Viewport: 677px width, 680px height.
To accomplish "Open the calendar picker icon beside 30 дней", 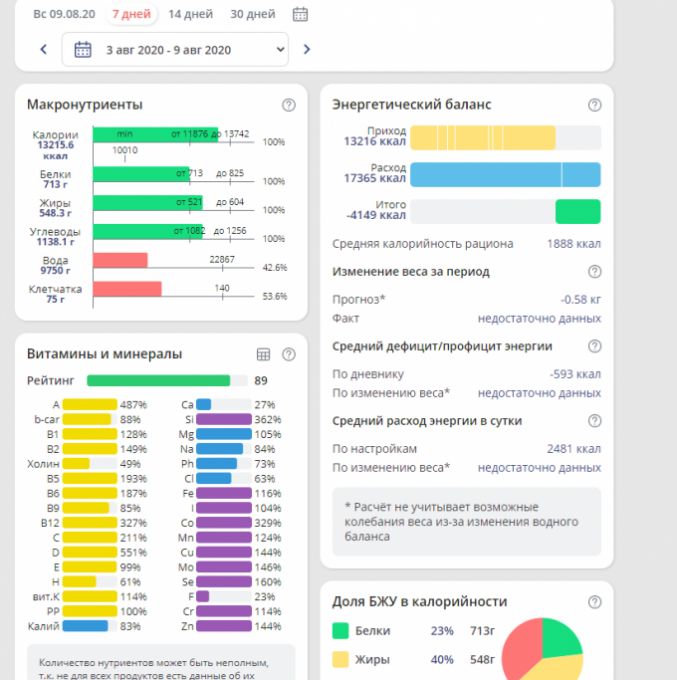I will coord(300,14).
